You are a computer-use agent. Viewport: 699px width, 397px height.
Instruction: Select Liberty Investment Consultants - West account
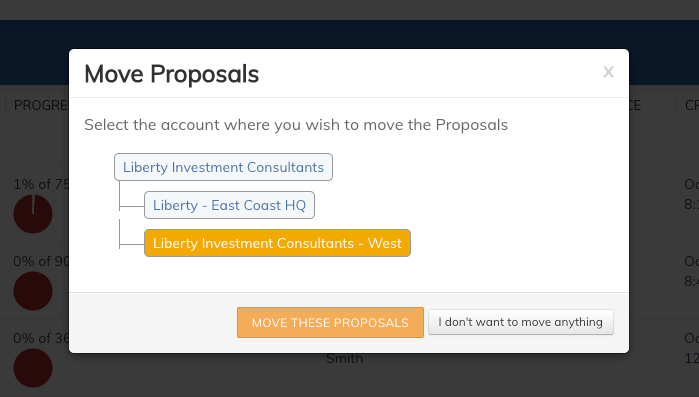point(277,243)
